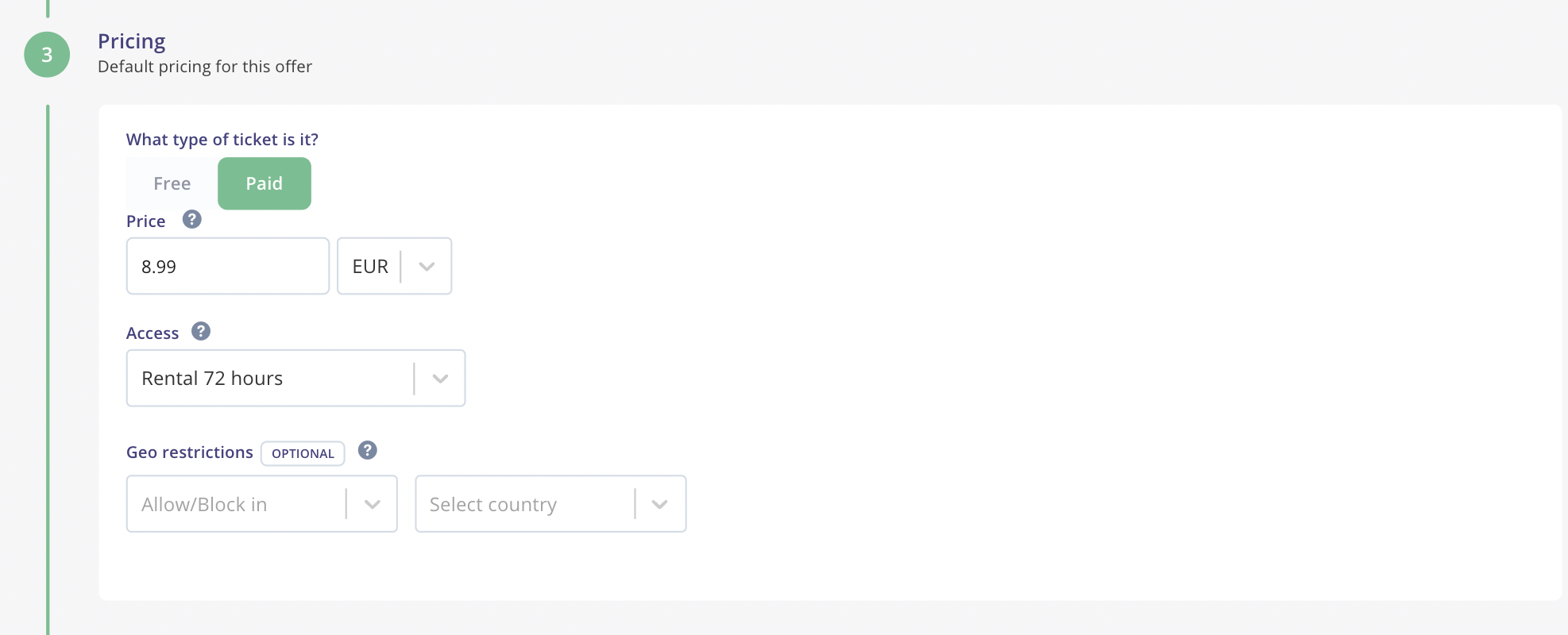Click the Default pricing for this offer subtitle
Viewport: 1568px width, 635px height.
(205, 67)
